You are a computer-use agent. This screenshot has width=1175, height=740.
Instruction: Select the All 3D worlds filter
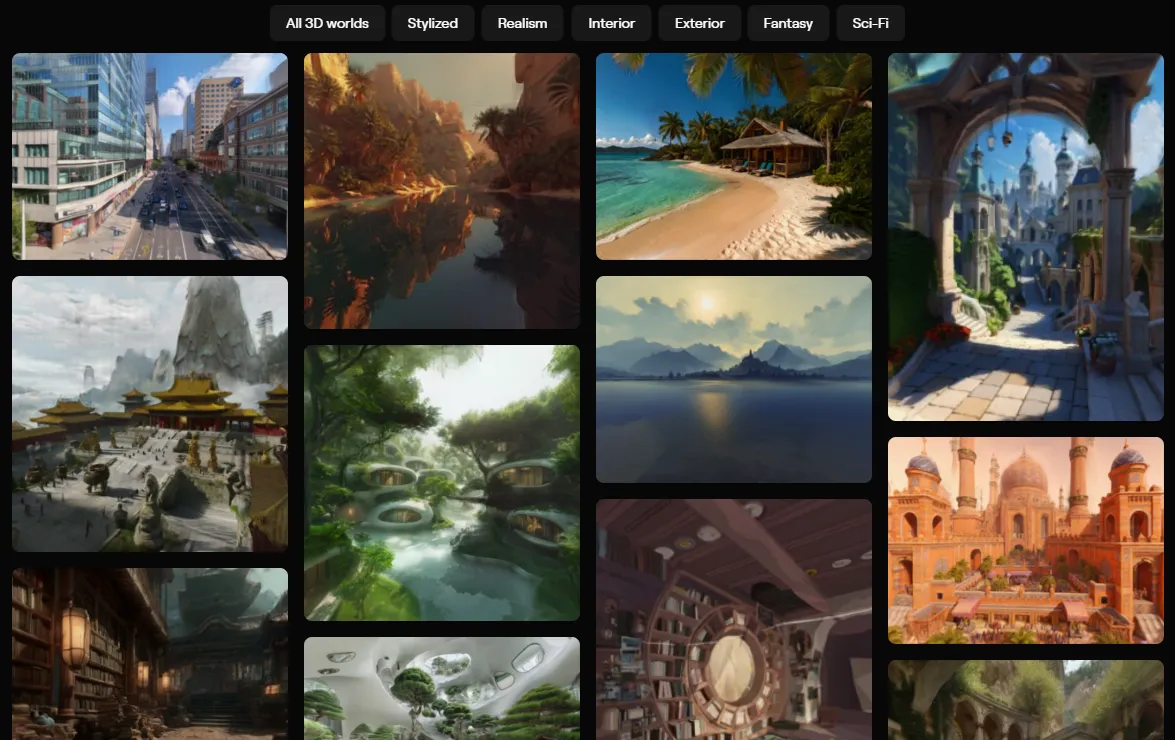point(327,23)
